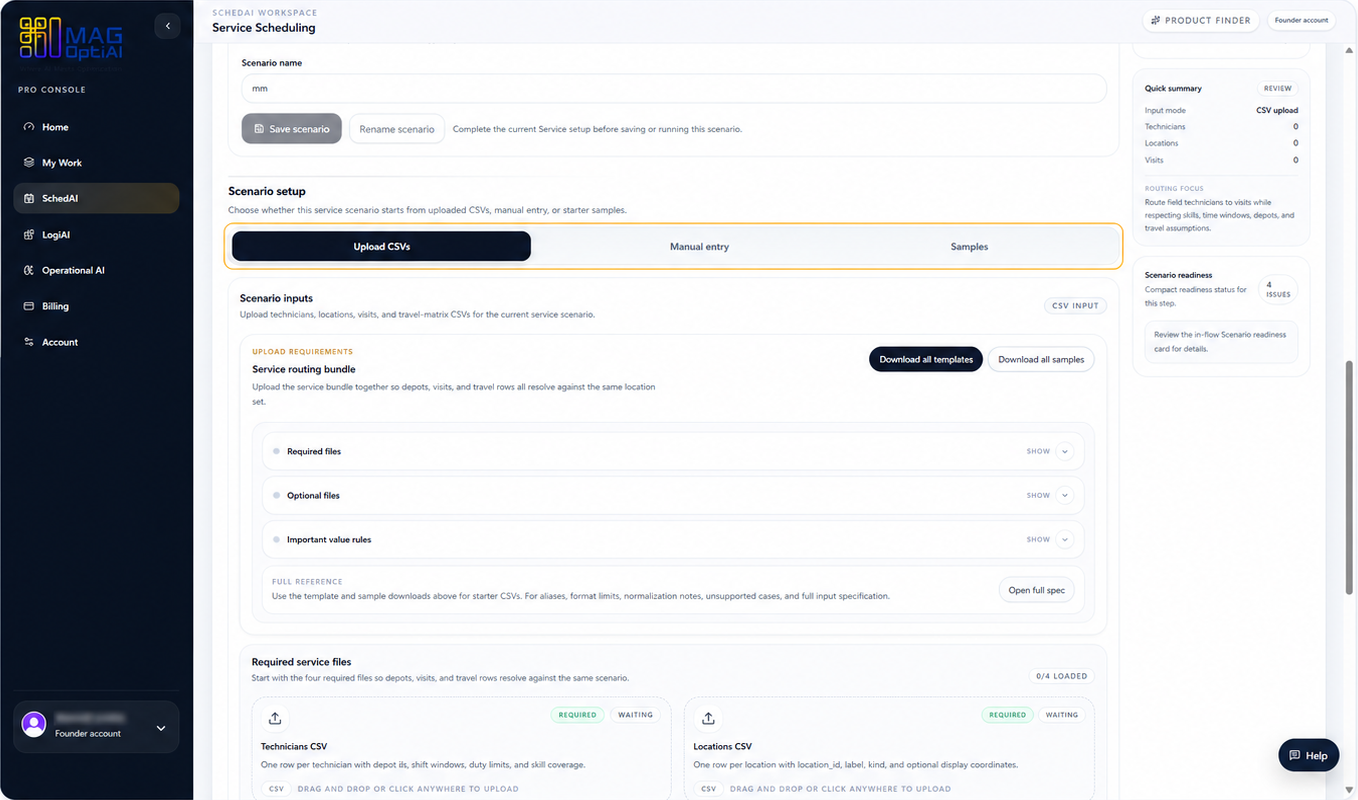Click the Scenario name input field
This screenshot has height=800, width=1358.
tap(674, 88)
